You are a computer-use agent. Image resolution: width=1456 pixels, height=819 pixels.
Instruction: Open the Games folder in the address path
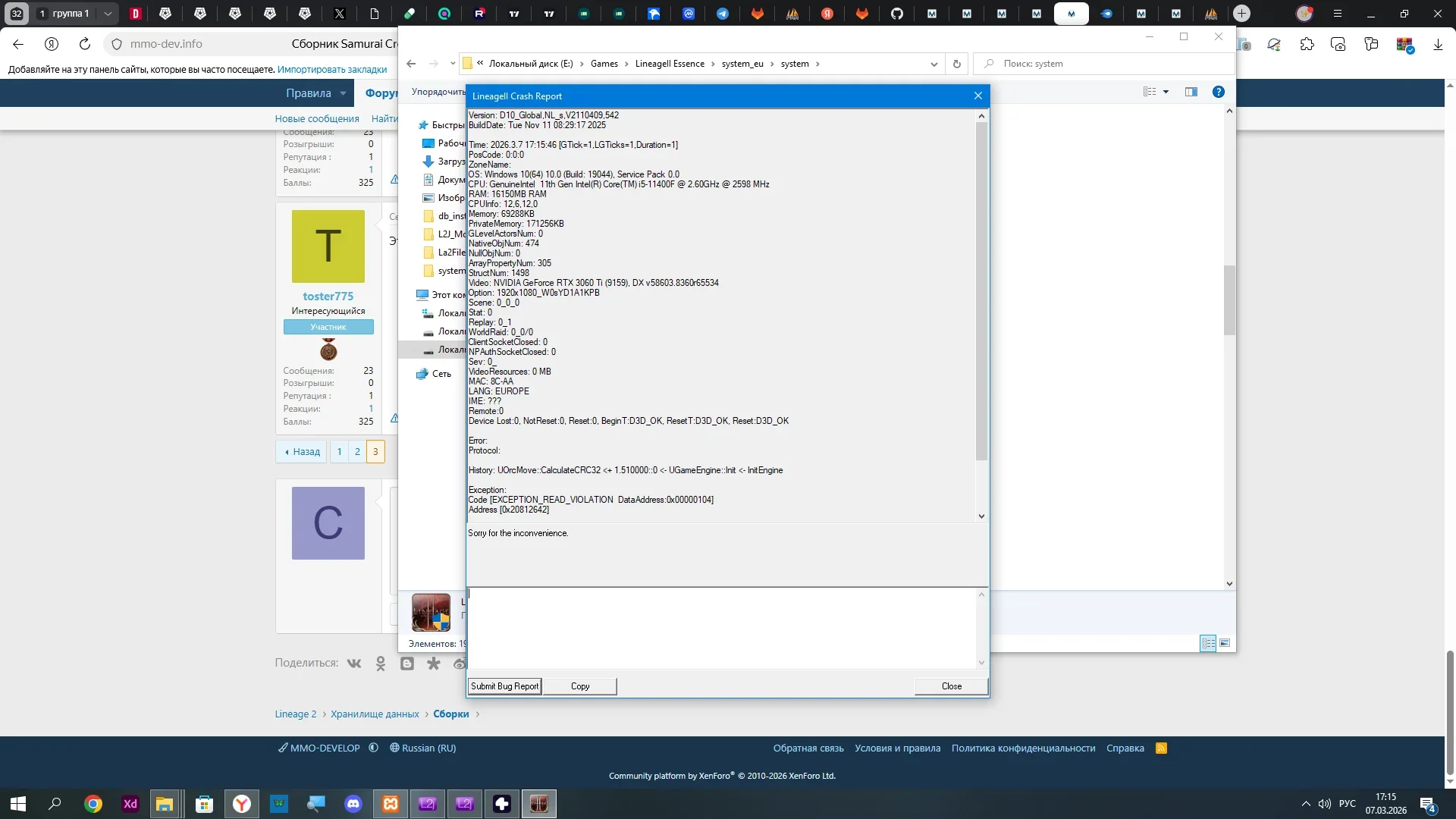(604, 64)
